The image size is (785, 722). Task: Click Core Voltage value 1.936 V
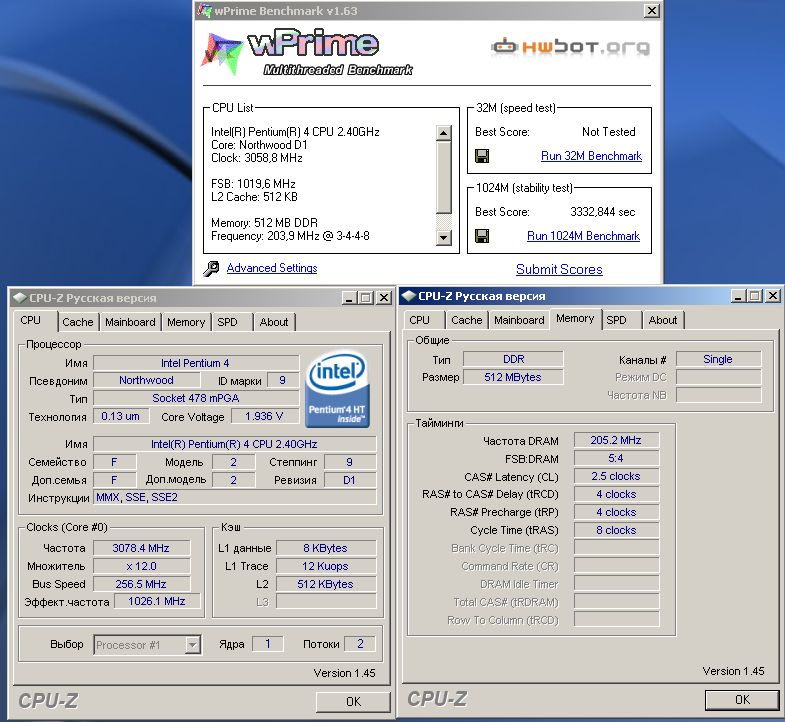[x=264, y=417]
